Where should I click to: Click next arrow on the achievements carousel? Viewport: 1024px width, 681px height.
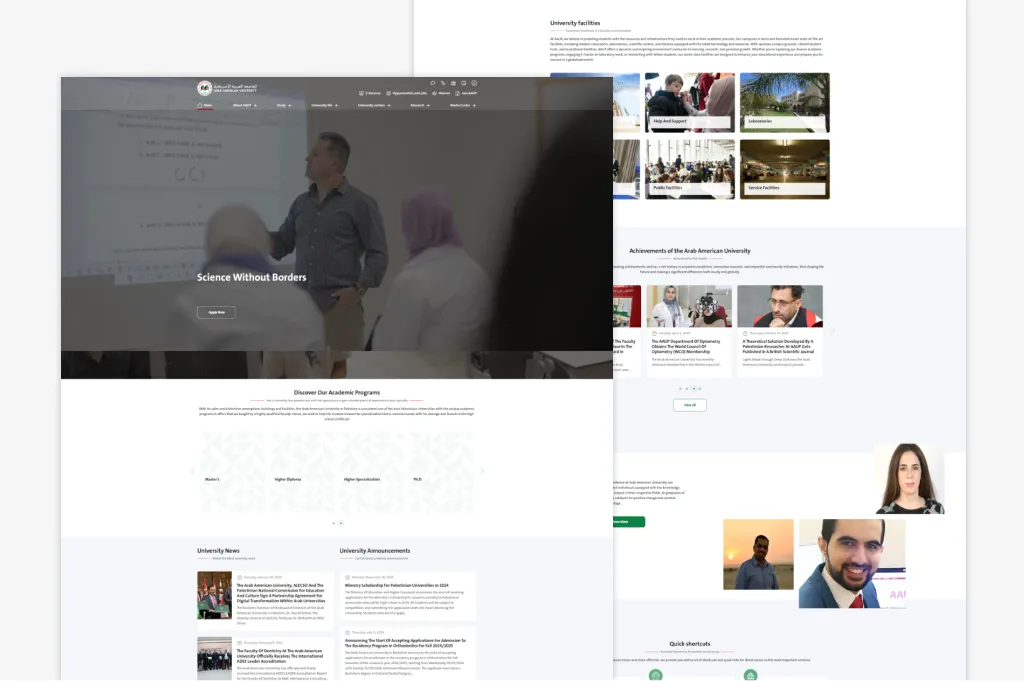pos(832,331)
